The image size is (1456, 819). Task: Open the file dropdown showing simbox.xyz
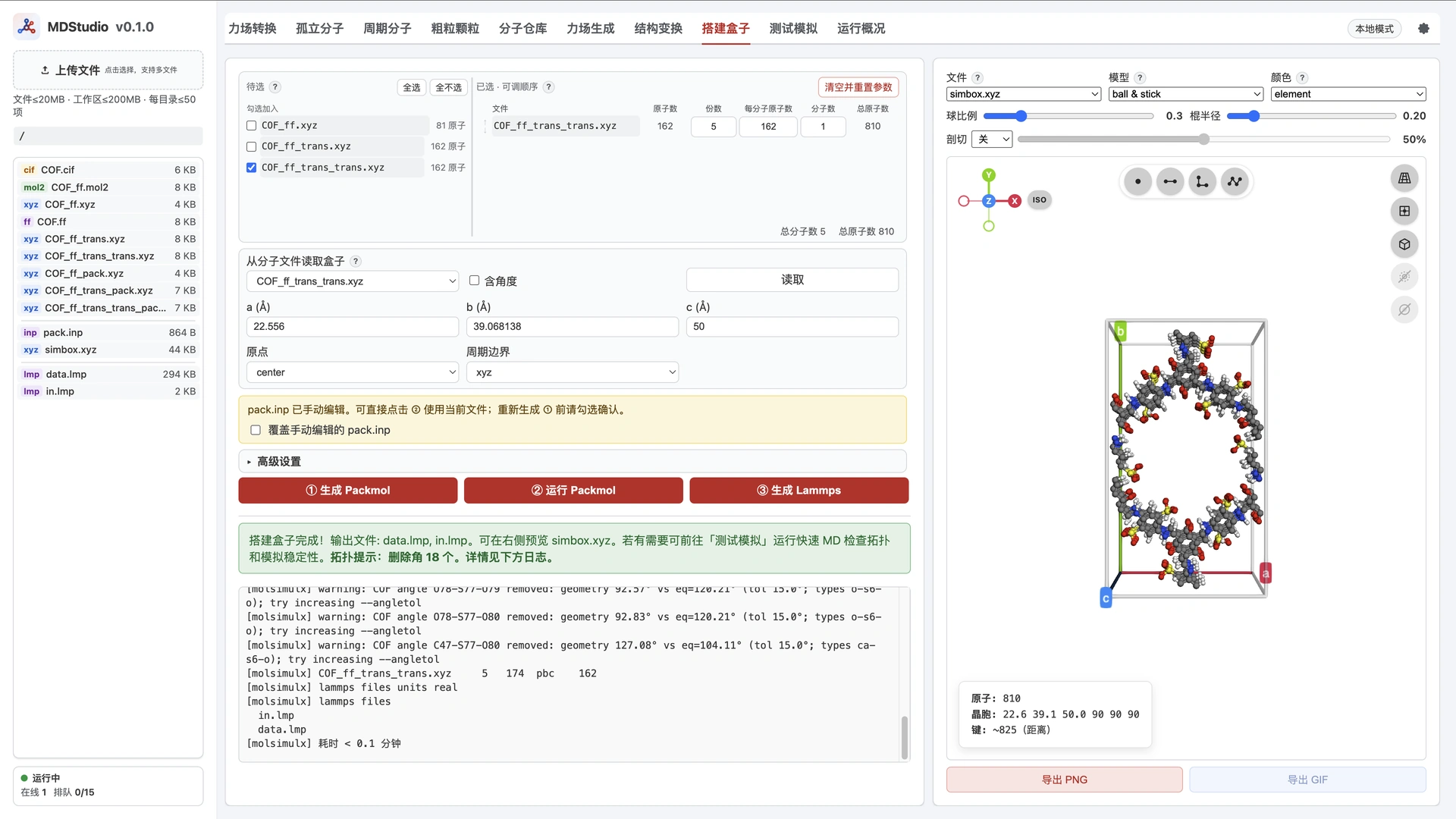click(x=1024, y=94)
